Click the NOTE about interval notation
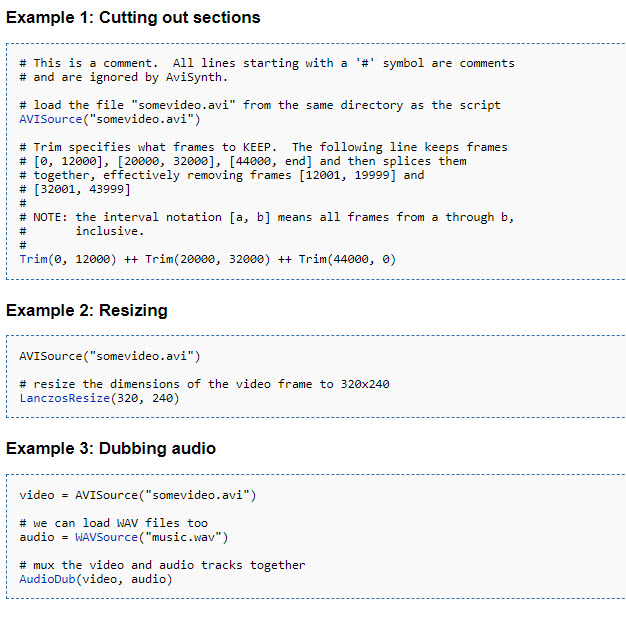 (266, 217)
